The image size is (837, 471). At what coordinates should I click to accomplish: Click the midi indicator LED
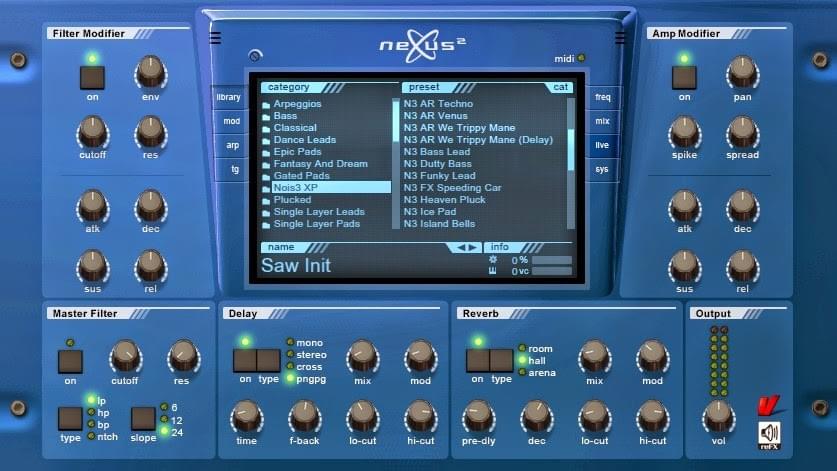pyautogui.click(x=581, y=58)
